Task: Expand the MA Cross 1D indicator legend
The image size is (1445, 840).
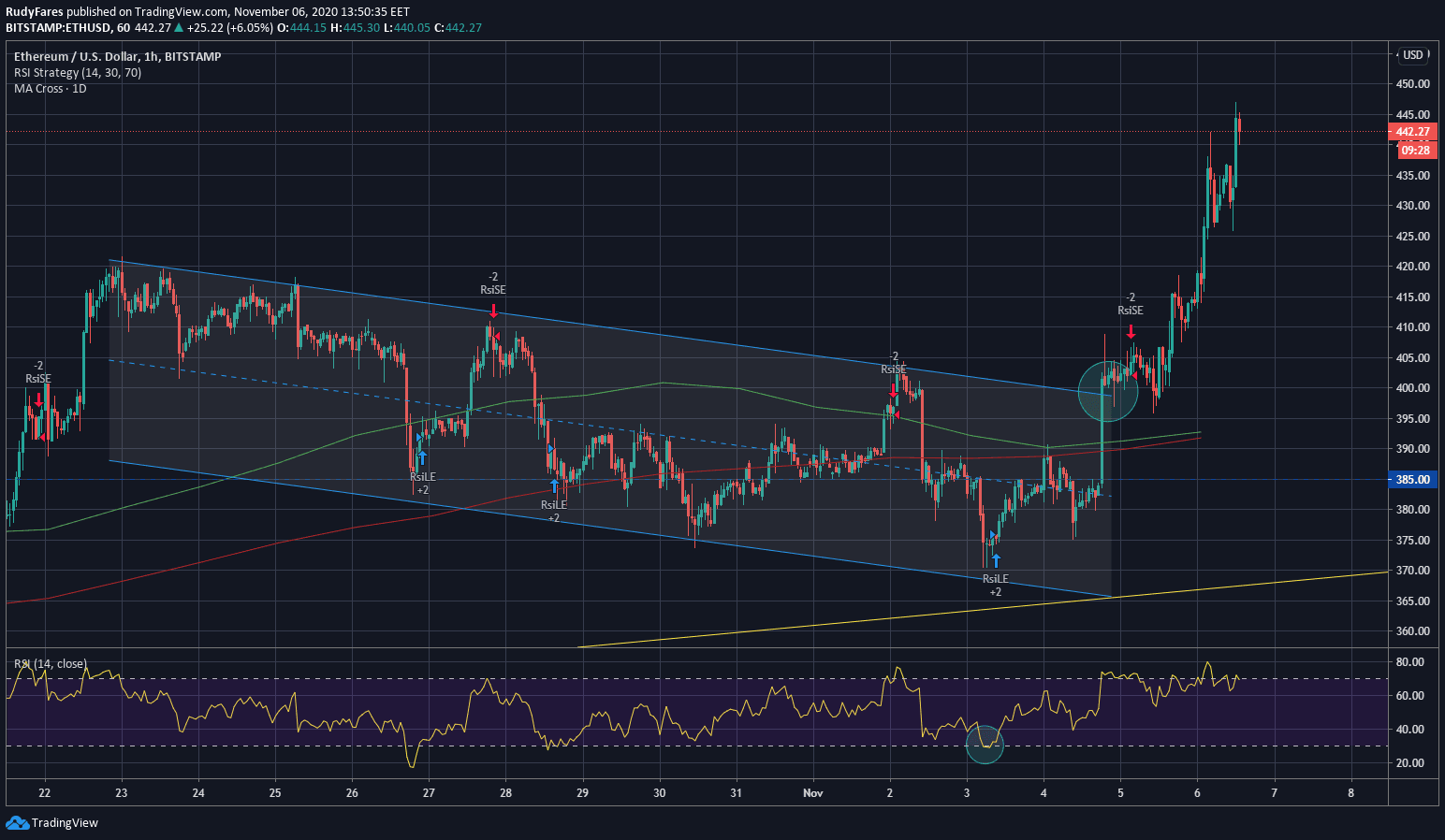Action: tap(51, 89)
